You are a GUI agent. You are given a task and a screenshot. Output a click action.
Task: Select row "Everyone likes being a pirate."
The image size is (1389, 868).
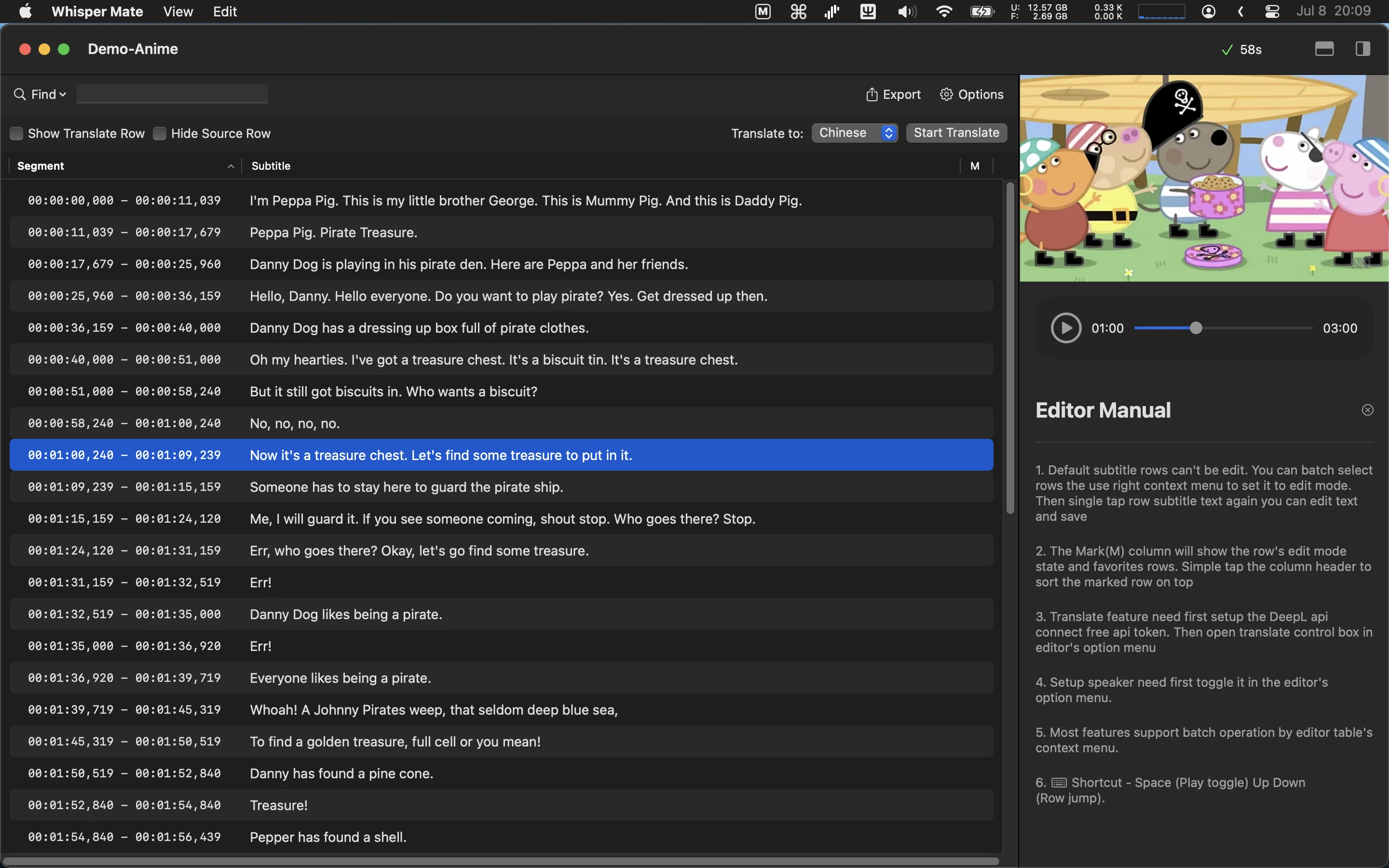[501, 678]
